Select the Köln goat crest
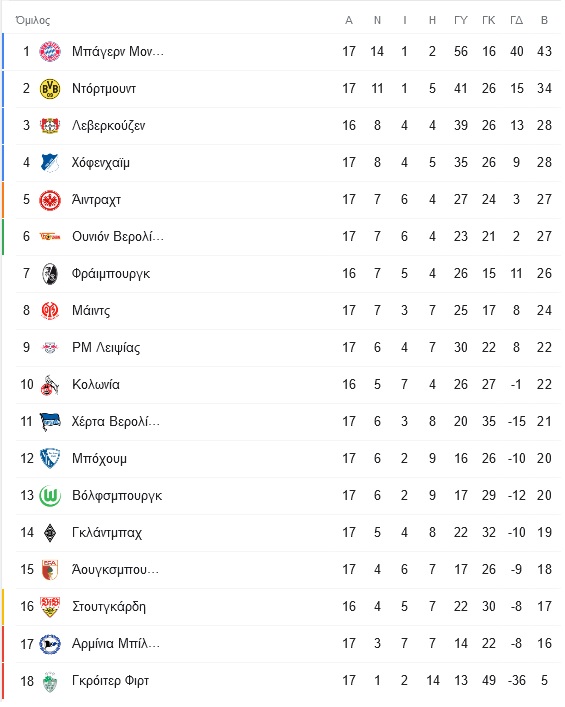 click(x=50, y=385)
